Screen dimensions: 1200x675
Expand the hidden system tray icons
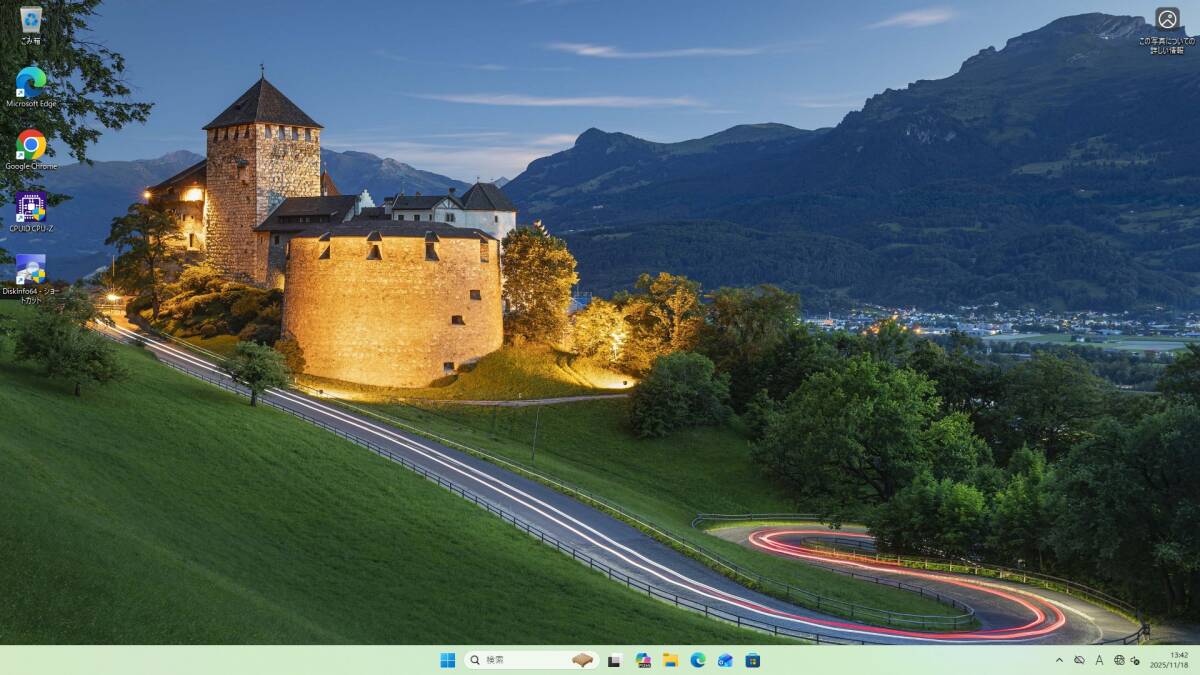[1059, 660]
